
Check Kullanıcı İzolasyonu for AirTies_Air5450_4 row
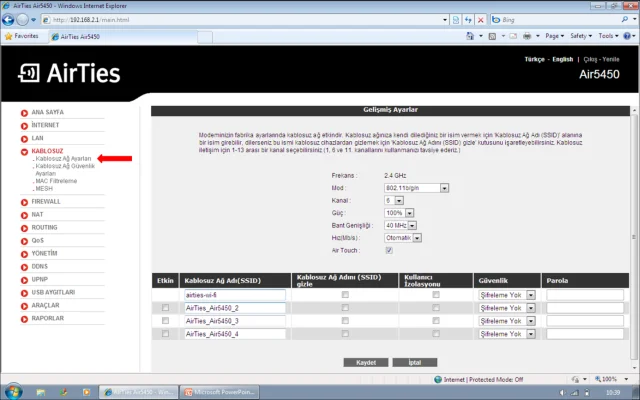tap(436, 333)
